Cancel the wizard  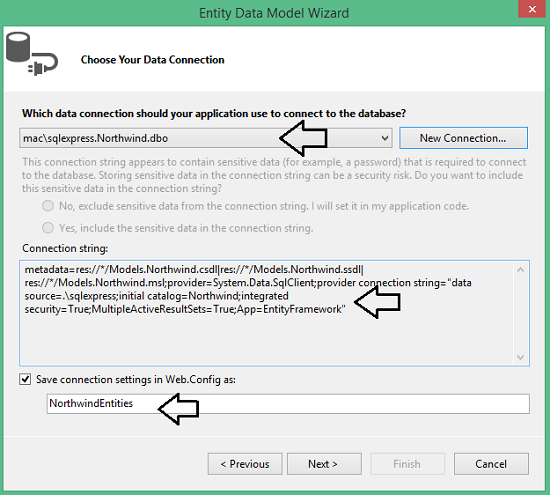[491, 464]
